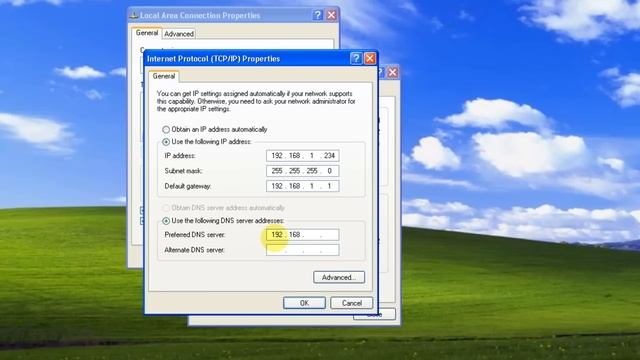Click the Subnet mask input field
Image resolution: width=640 pixels, height=360 pixels.
click(302, 171)
